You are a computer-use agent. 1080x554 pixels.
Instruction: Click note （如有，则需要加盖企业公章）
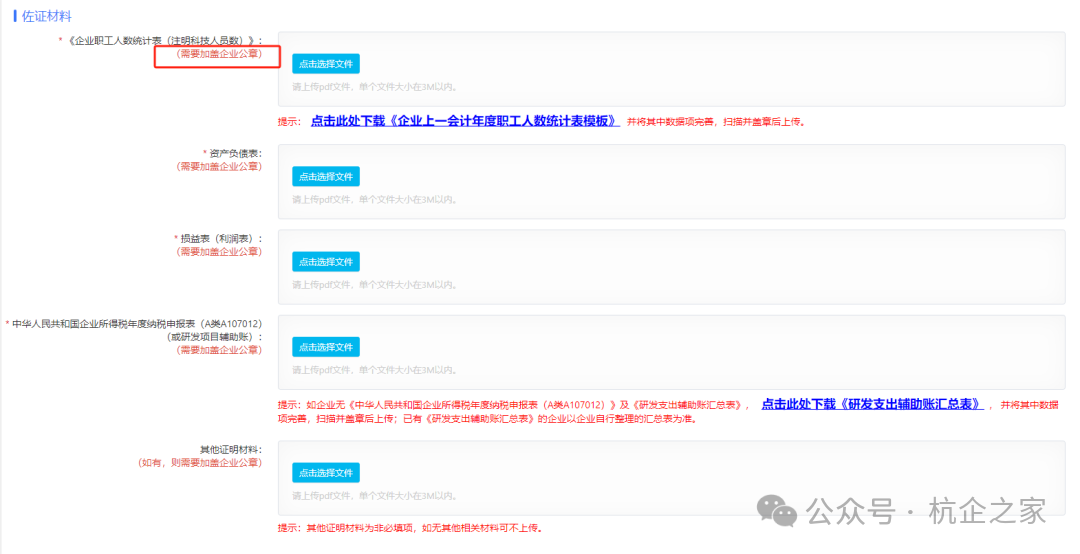199,463
